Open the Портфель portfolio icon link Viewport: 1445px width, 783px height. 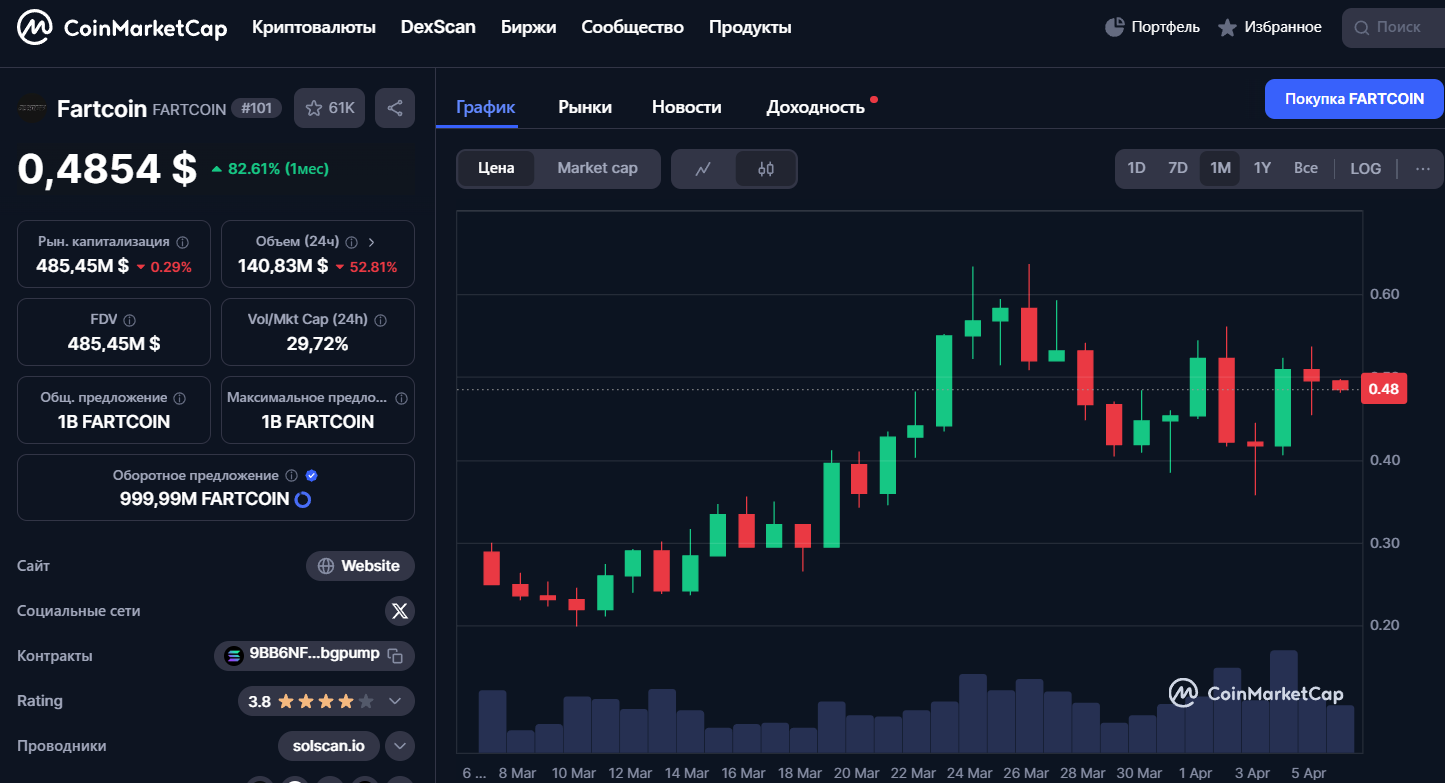[1152, 27]
